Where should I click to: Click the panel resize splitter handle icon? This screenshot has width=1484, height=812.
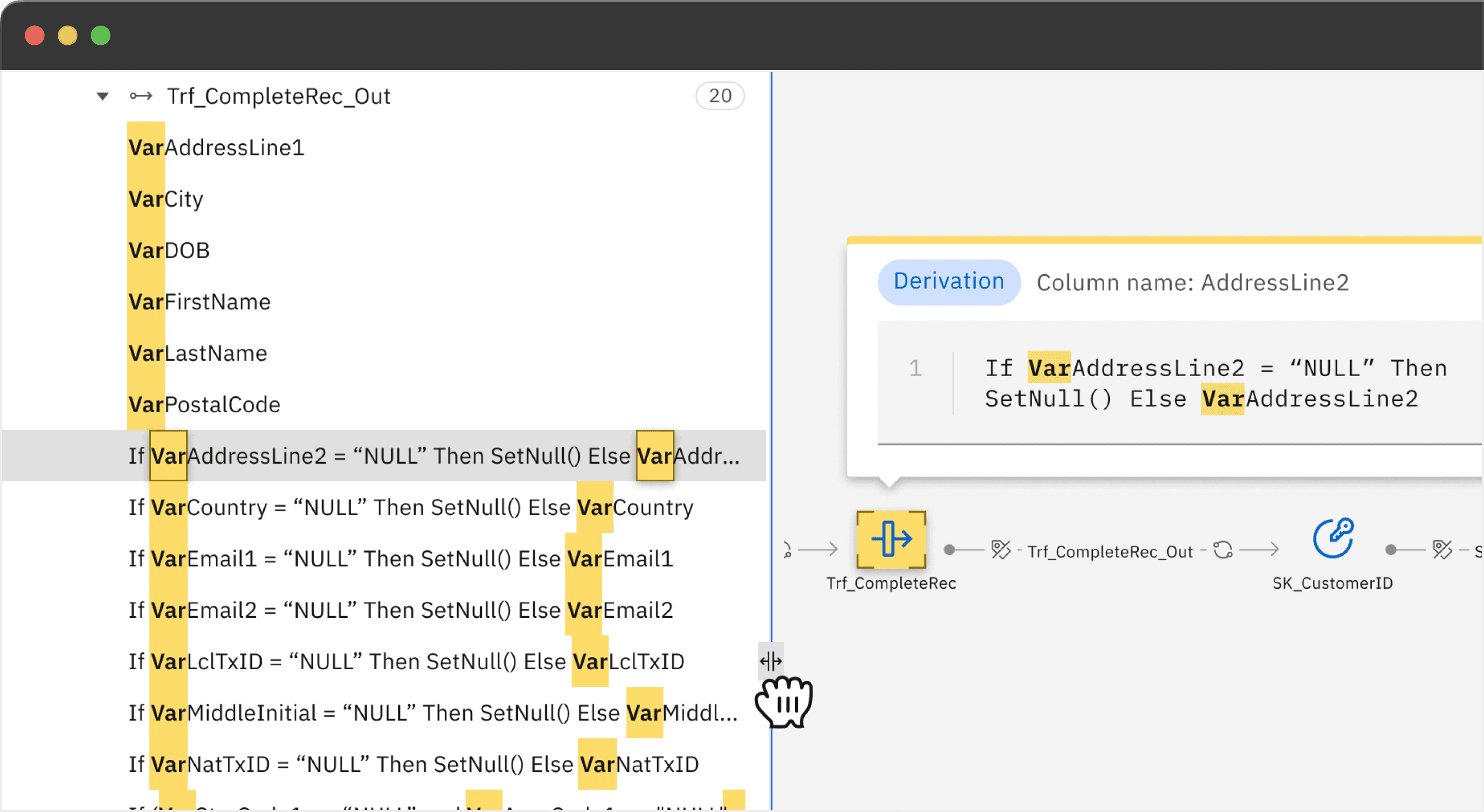click(770, 661)
